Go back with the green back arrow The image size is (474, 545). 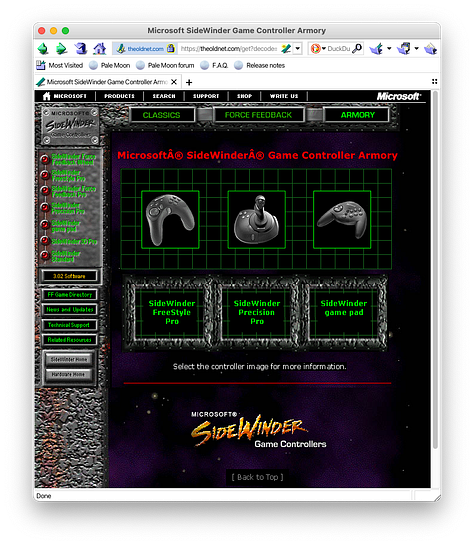43,49
